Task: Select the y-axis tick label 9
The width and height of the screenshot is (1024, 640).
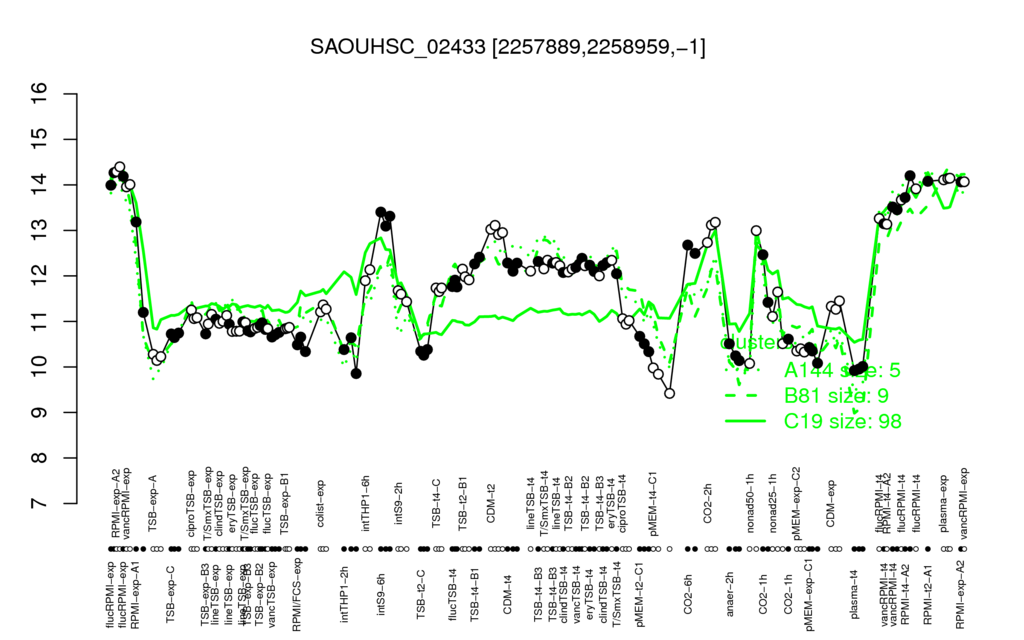Action: pyautogui.click(x=39, y=413)
